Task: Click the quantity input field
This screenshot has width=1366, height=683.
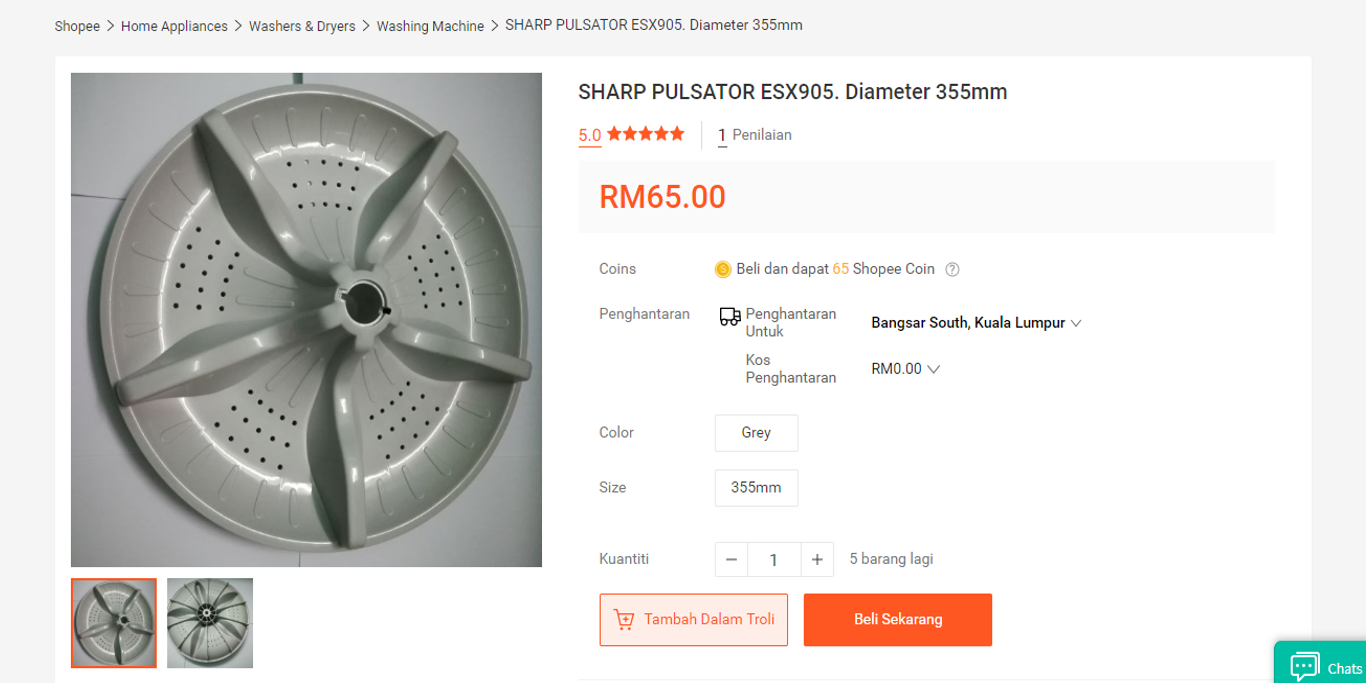Action: point(773,559)
